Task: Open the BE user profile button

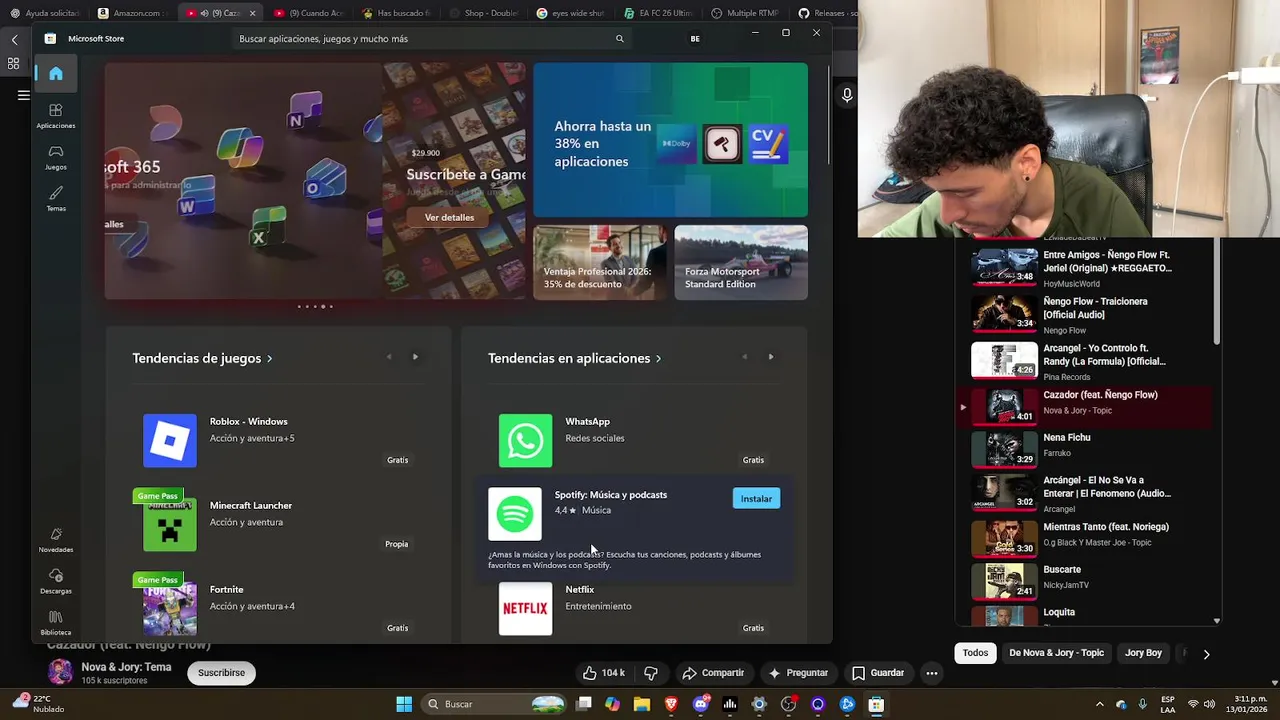Action: [x=695, y=39]
